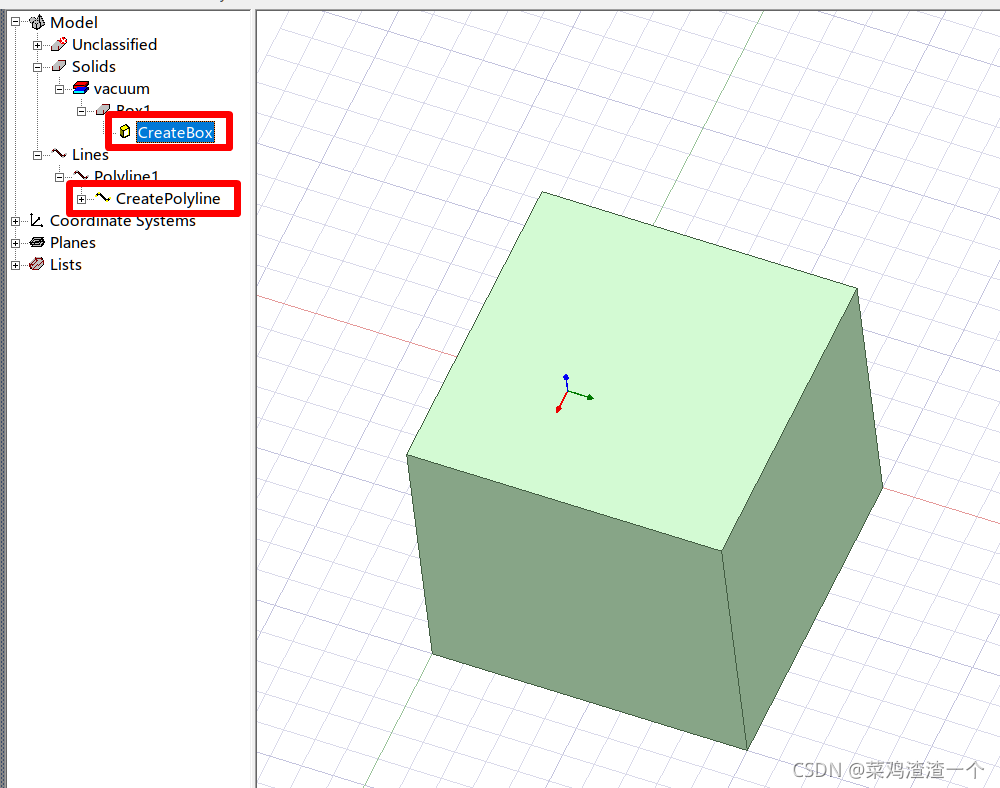Select the Planes label
This screenshot has height=788, width=1000.
(73, 243)
